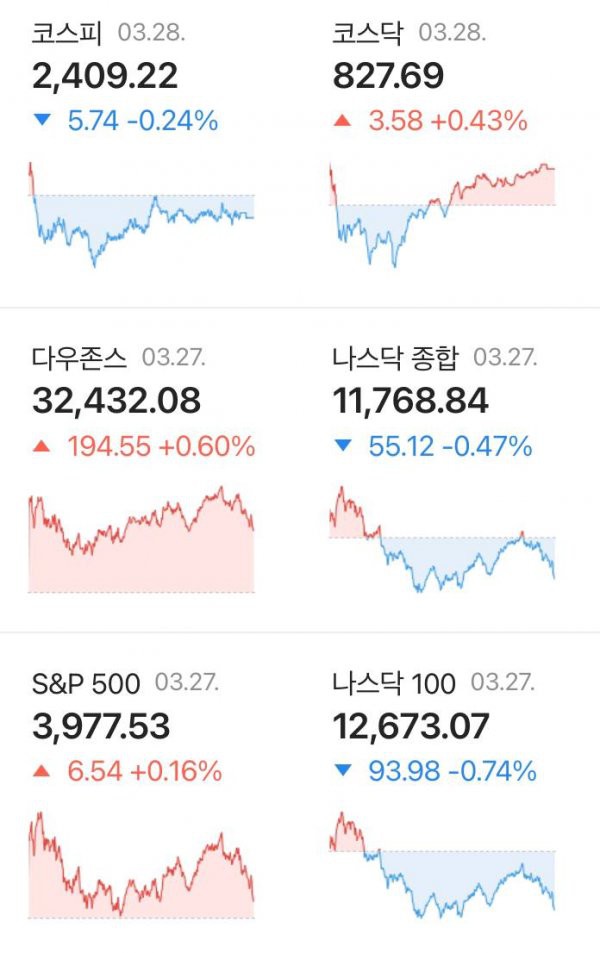
Task: Open the 코스닥 index title
Action: tap(367, 32)
